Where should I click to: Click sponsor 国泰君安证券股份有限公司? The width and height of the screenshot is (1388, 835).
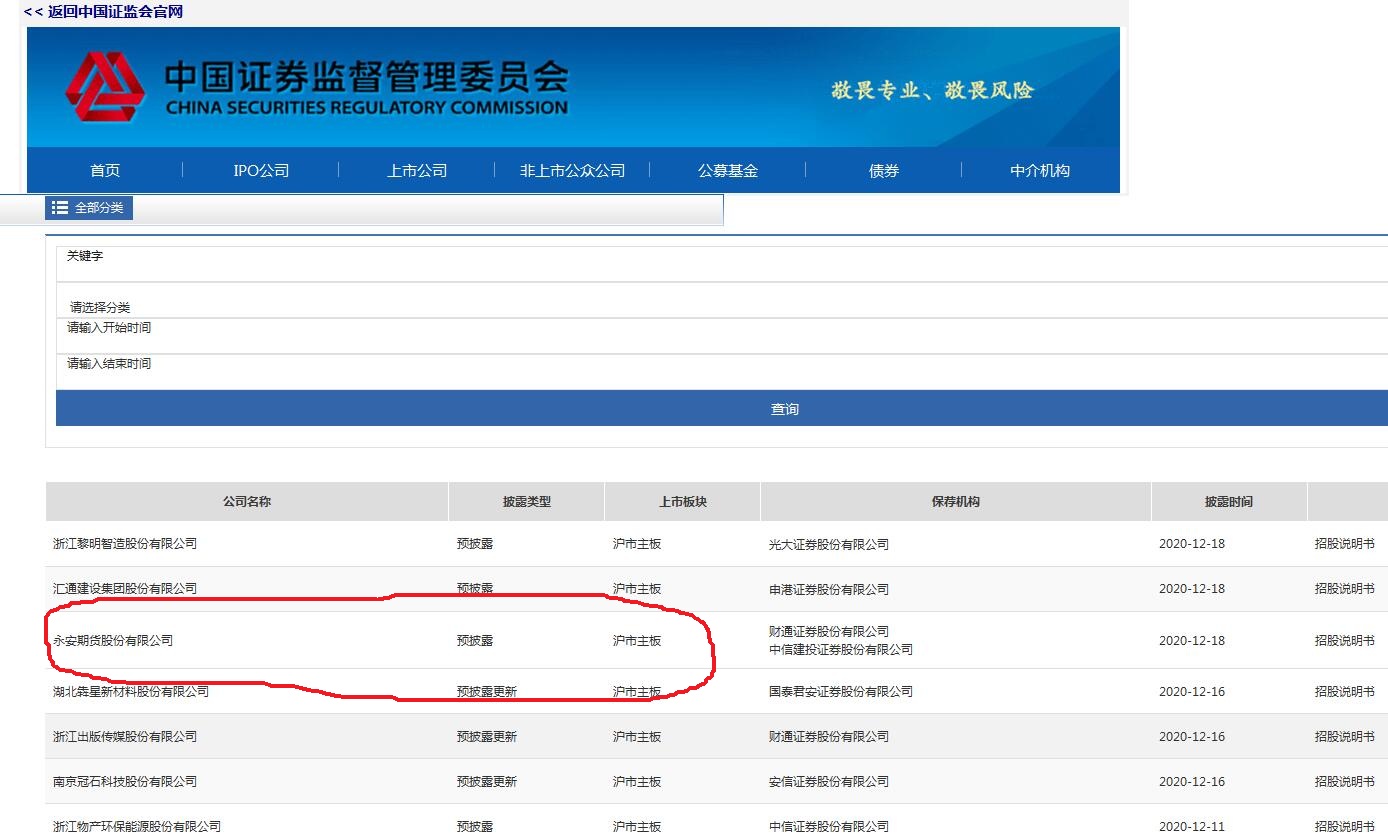[x=841, y=691]
